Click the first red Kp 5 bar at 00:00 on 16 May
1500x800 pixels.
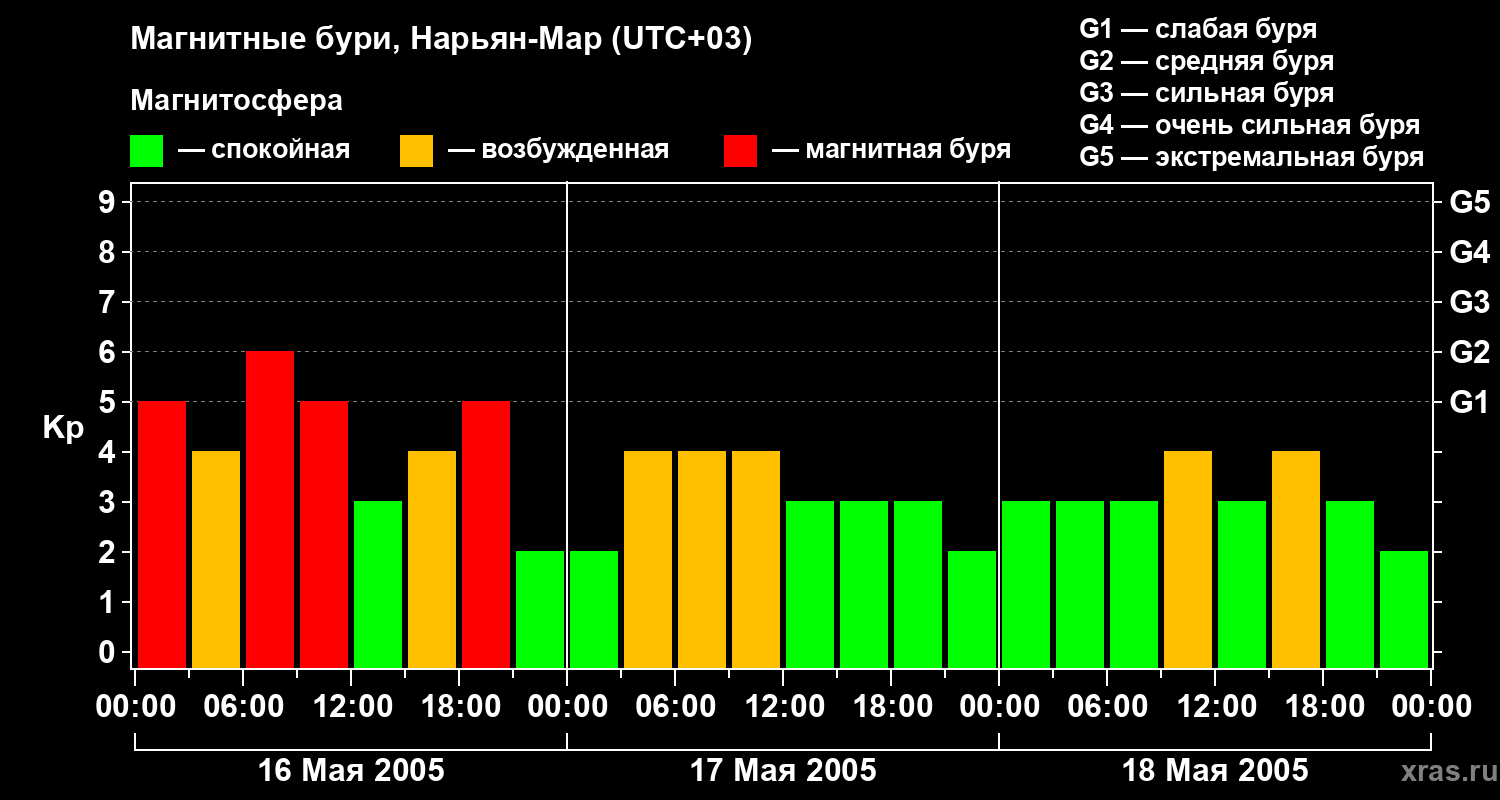pos(162,534)
